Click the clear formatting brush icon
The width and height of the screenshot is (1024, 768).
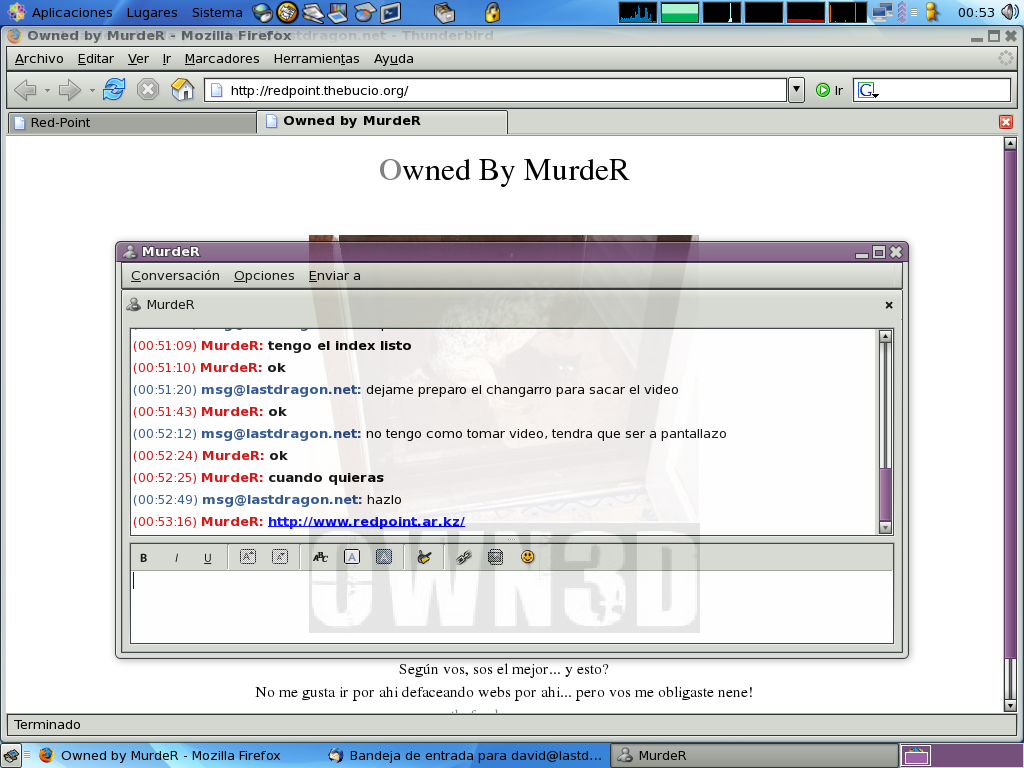424,557
